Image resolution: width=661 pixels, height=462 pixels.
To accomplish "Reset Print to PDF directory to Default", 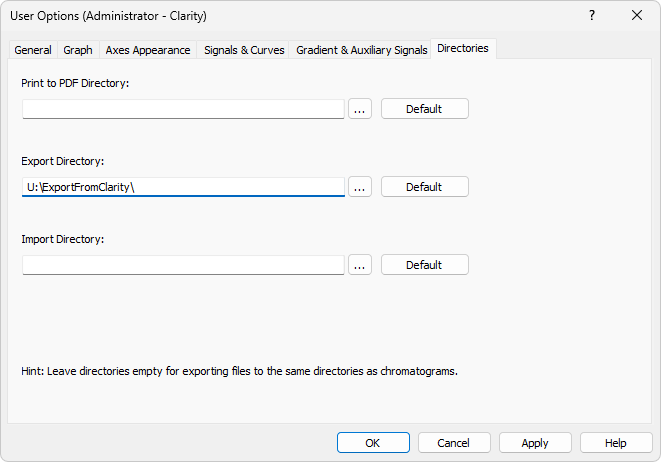I will click(x=424, y=109).
